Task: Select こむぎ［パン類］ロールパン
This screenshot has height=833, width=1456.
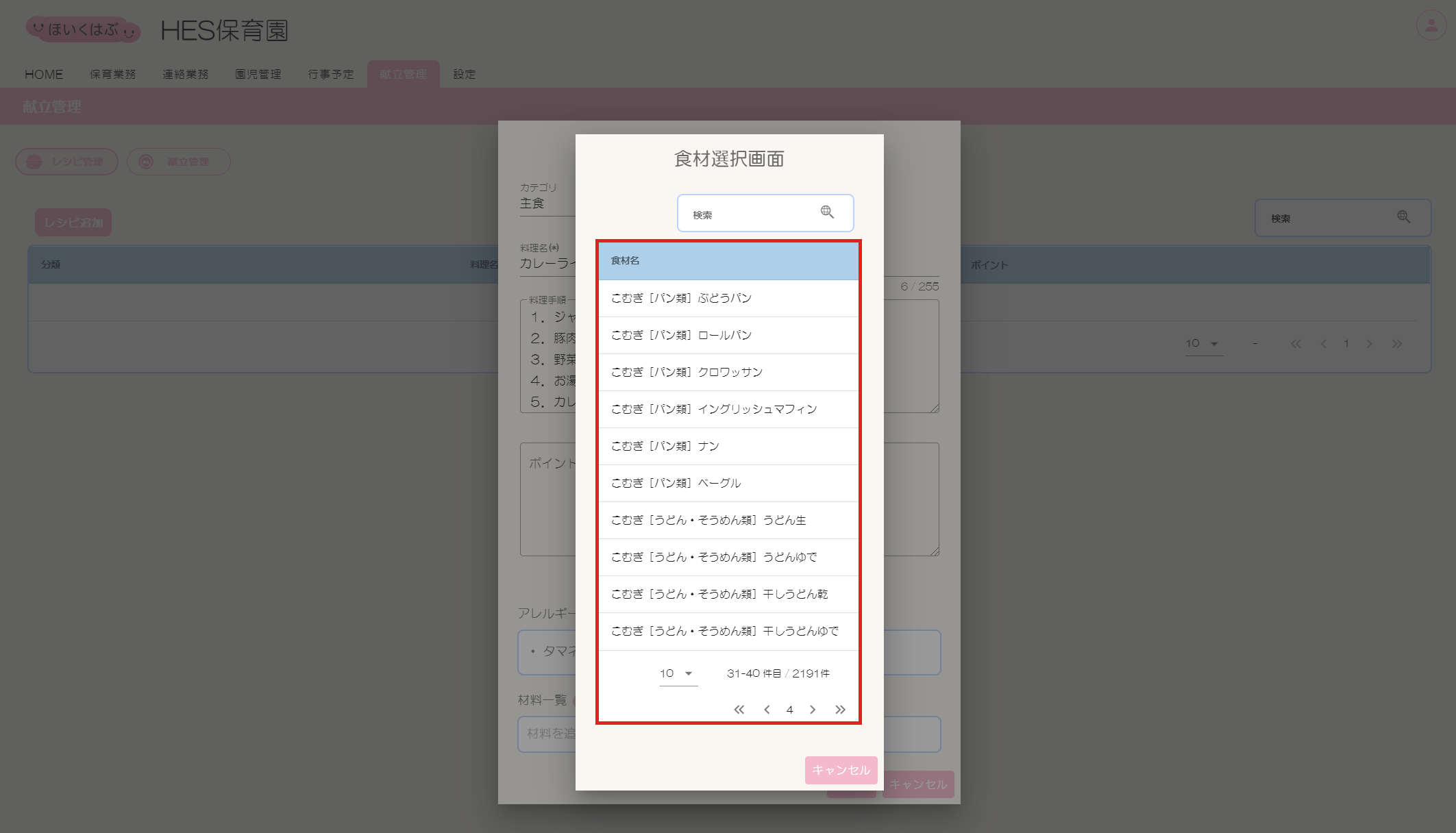Action: pyautogui.click(x=728, y=335)
